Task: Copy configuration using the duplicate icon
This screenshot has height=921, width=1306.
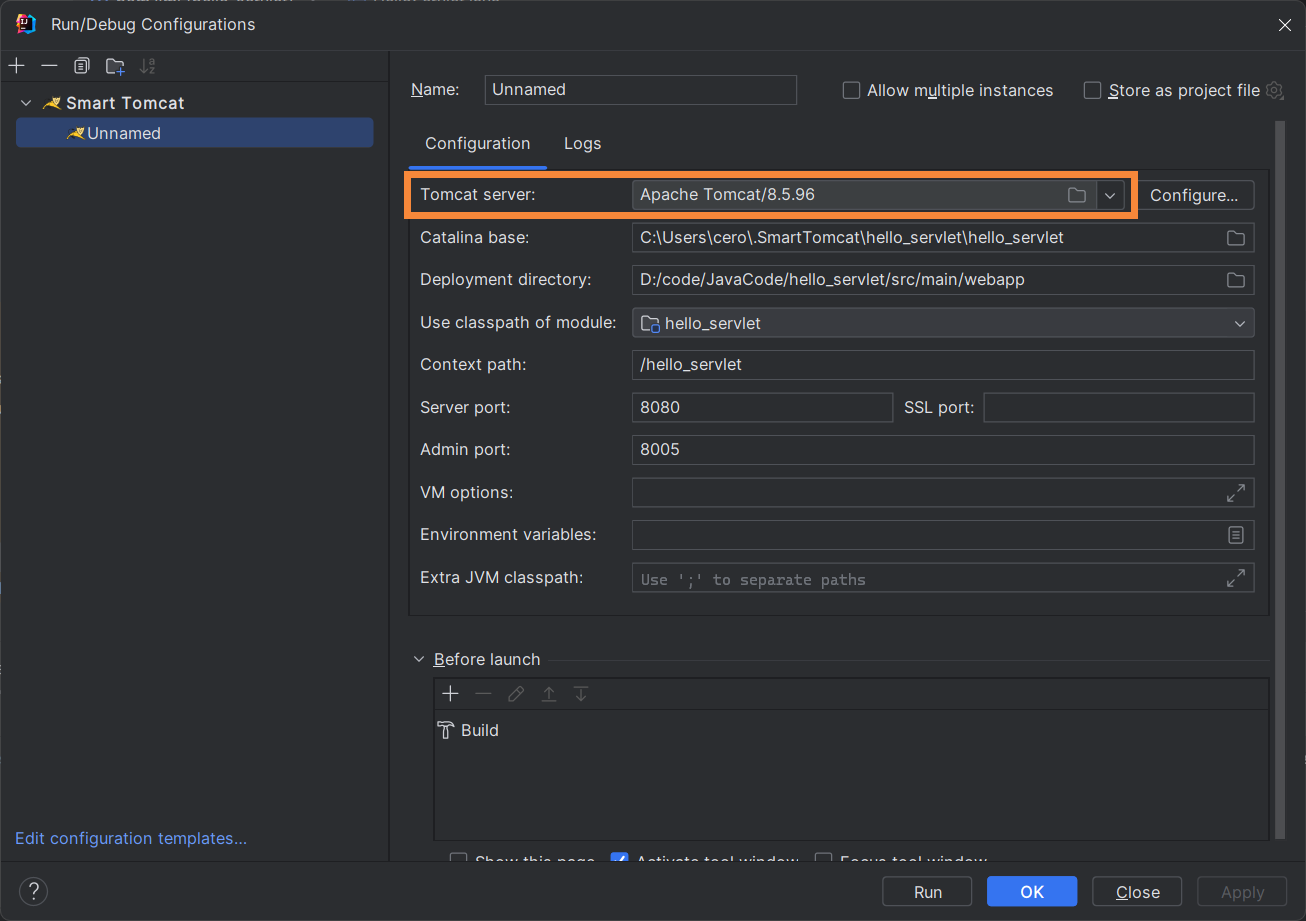Action: coord(82,66)
